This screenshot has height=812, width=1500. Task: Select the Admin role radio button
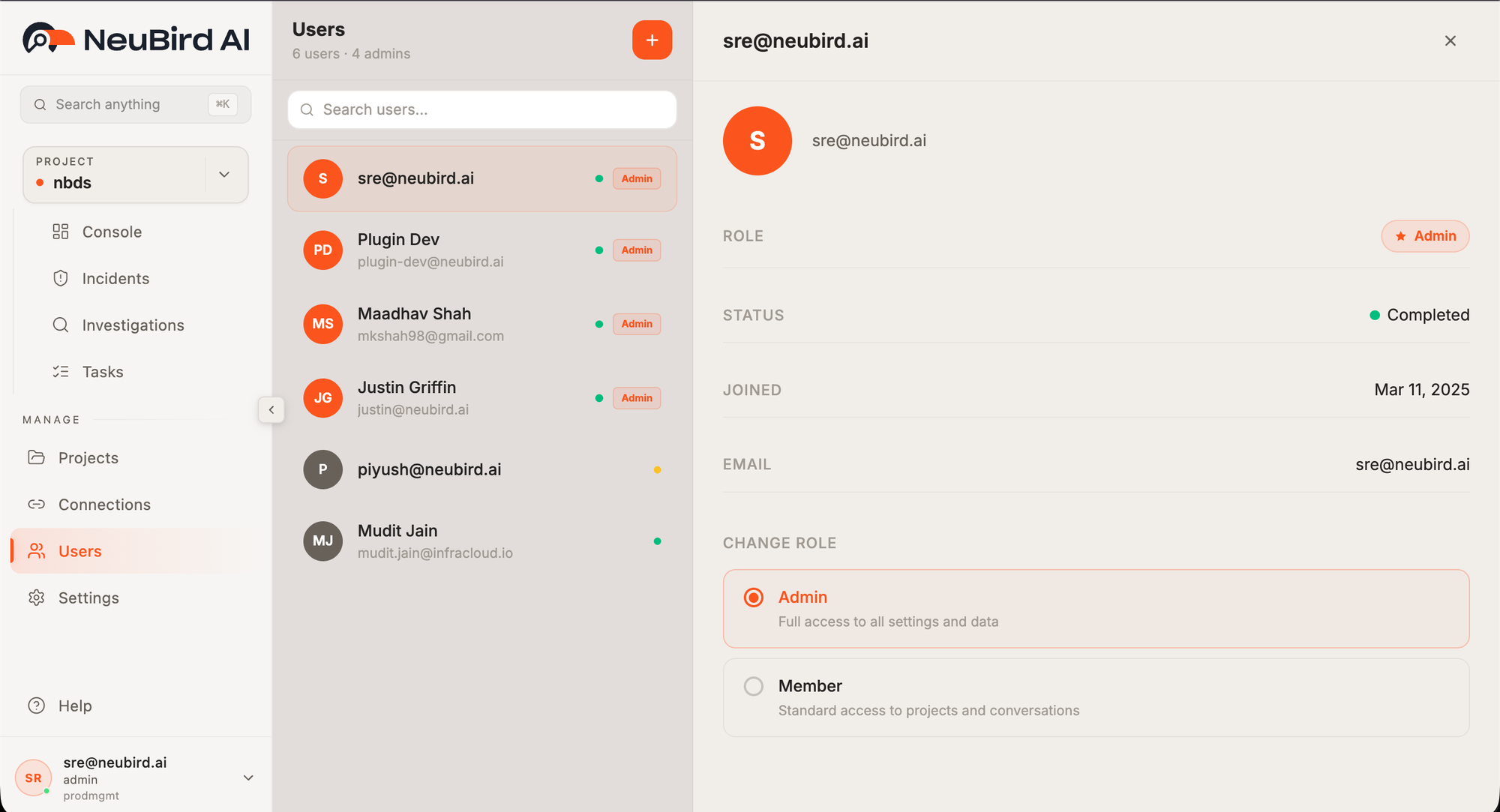[x=753, y=598]
